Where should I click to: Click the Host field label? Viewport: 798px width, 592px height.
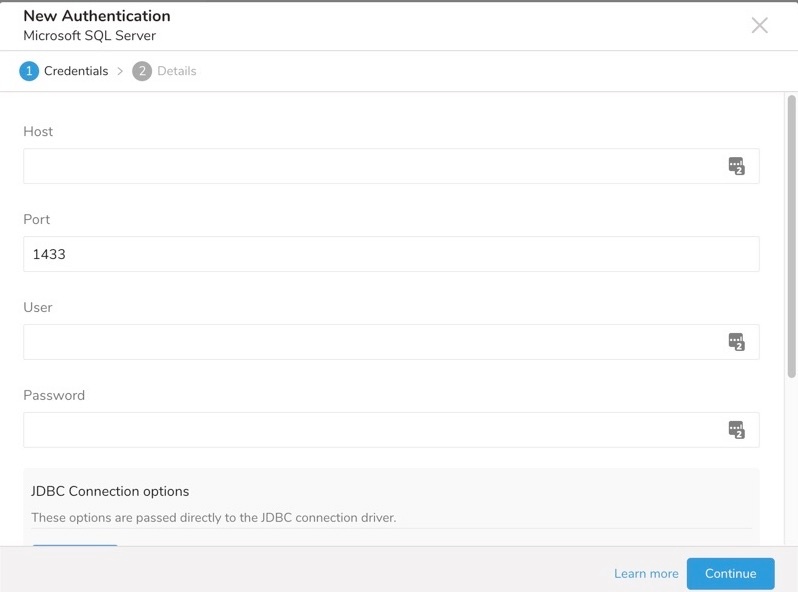(x=38, y=131)
